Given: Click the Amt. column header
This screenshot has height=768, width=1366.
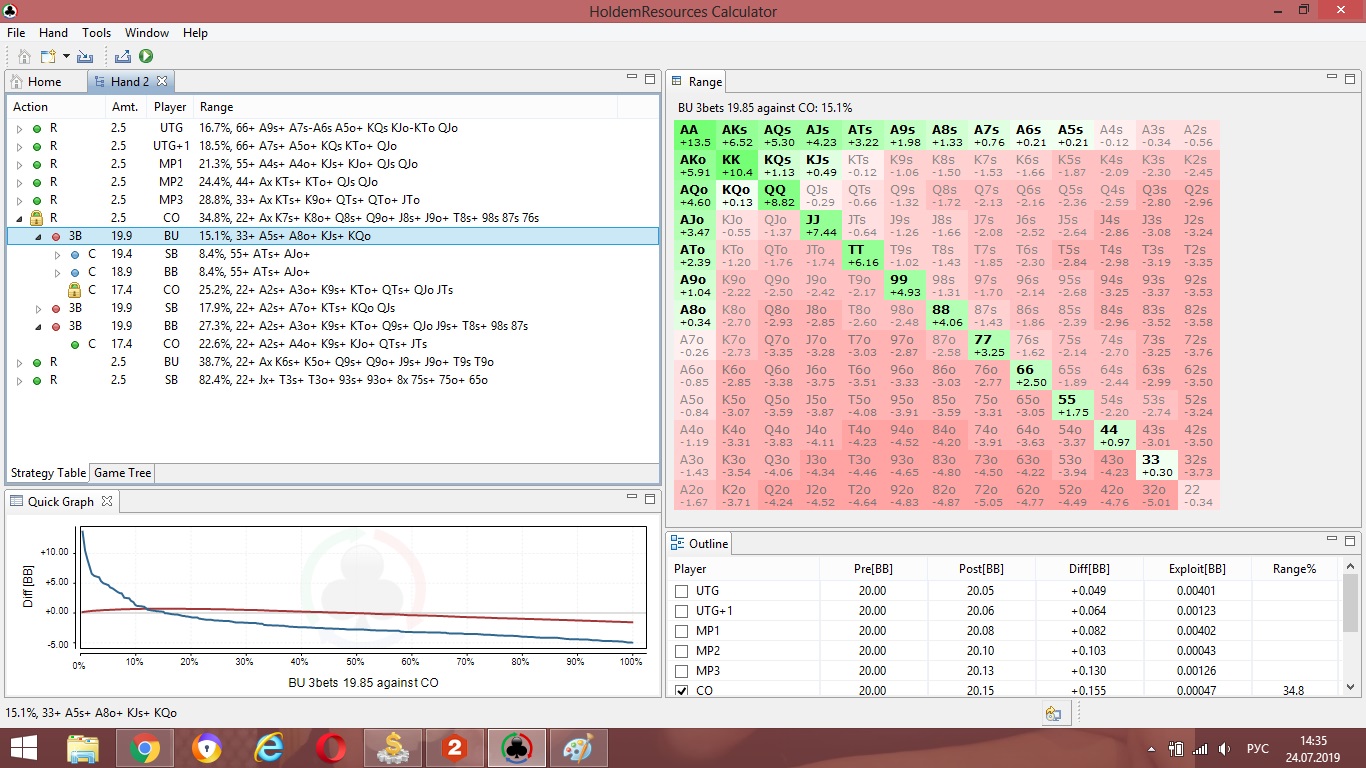Looking at the screenshot, I should click(x=126, y=107).
